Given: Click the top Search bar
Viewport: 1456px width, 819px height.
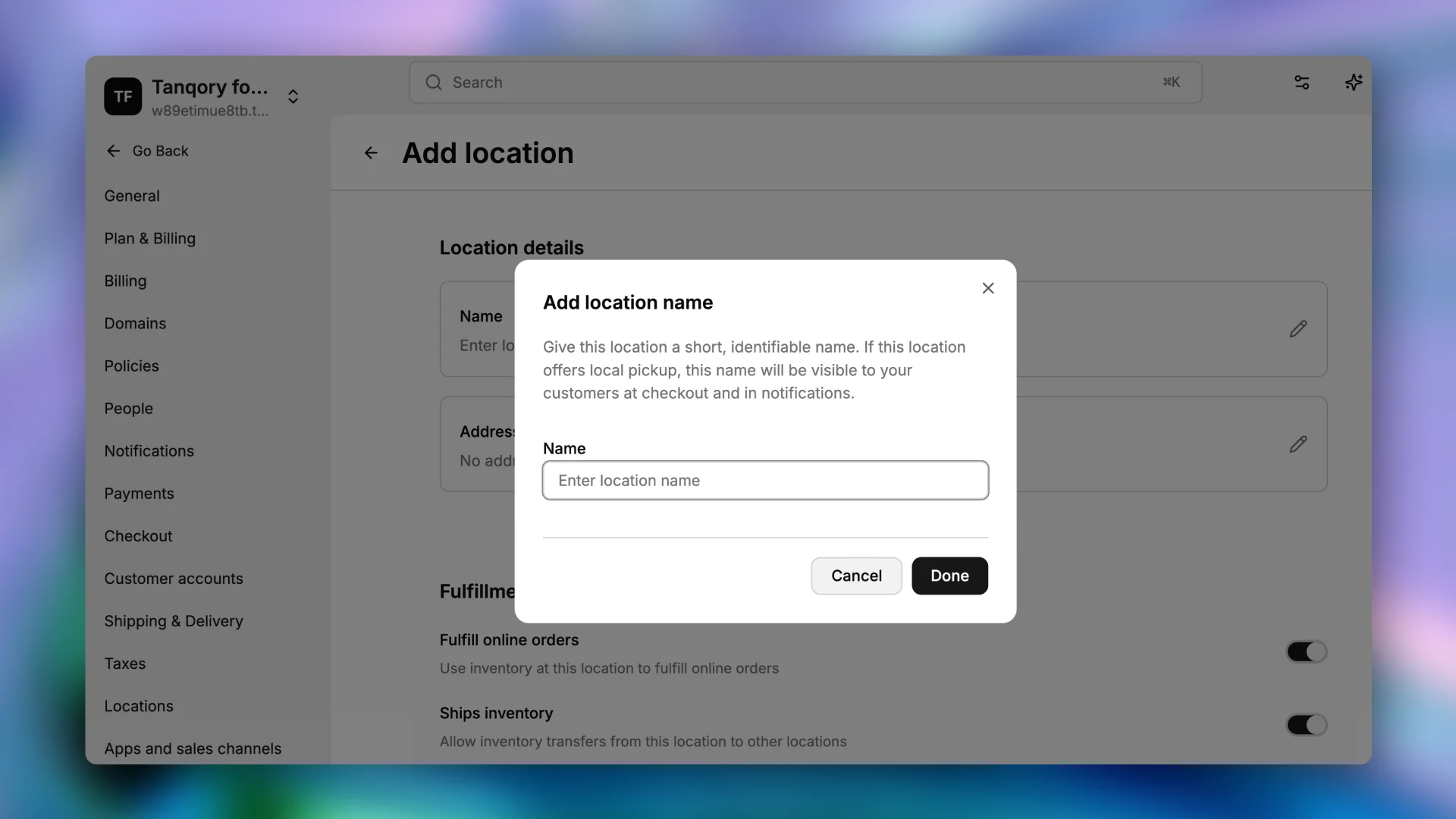Looking at the screenshot, I should pyautogui.click(x=805, y=82).
